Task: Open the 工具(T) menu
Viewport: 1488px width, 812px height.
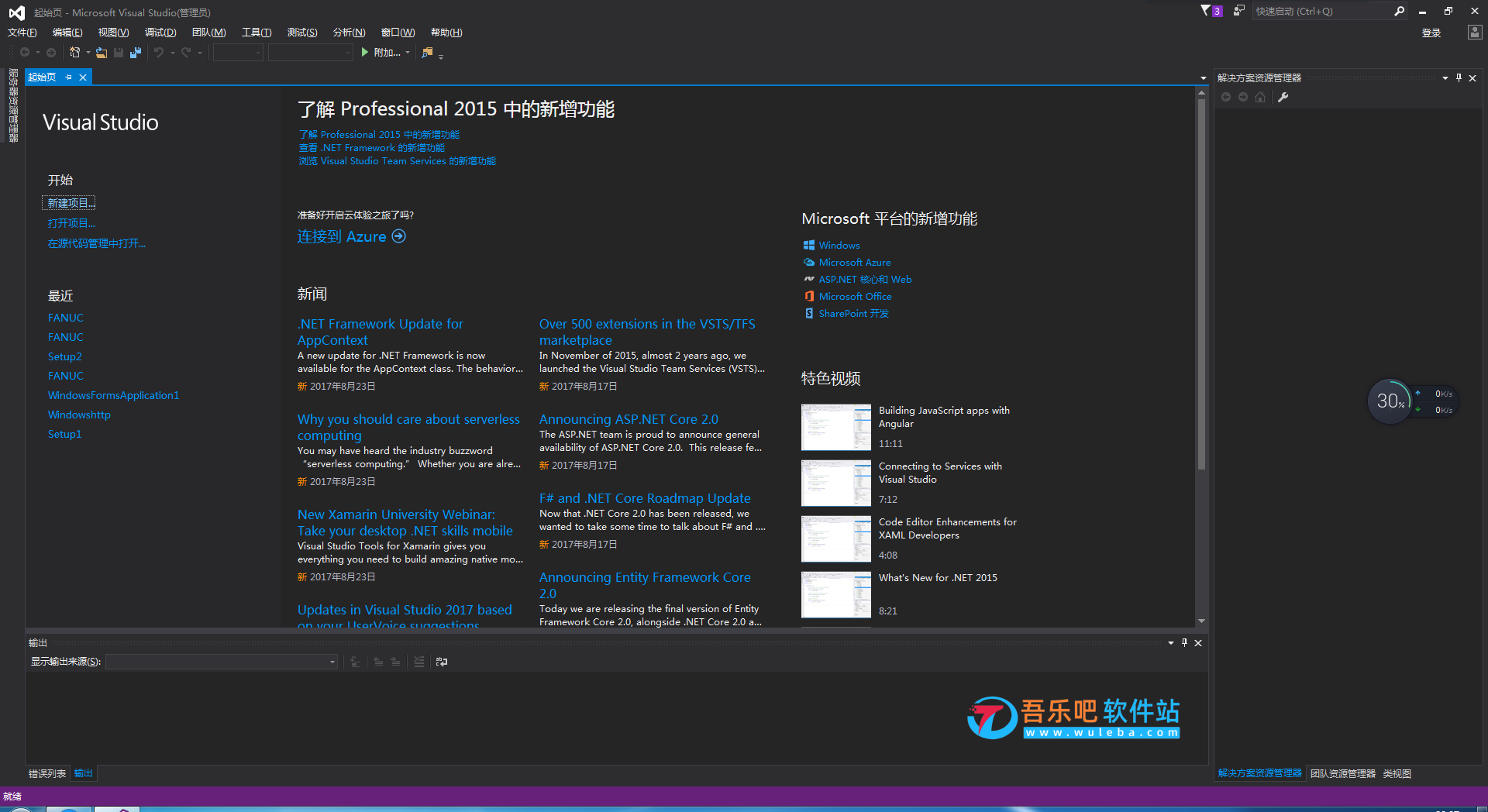Action: coord(257,33)
